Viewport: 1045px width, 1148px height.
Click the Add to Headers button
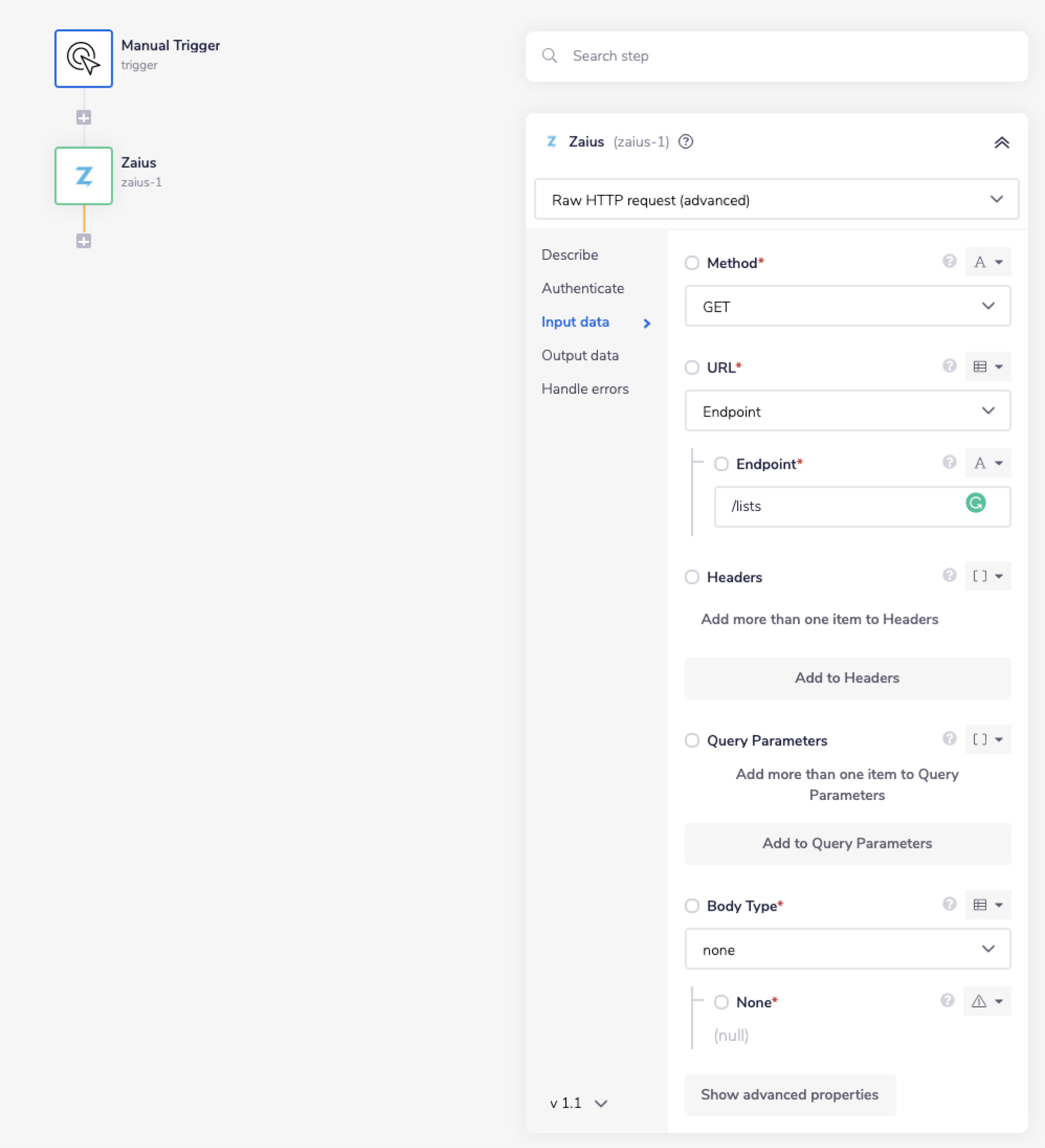point(847,678)
